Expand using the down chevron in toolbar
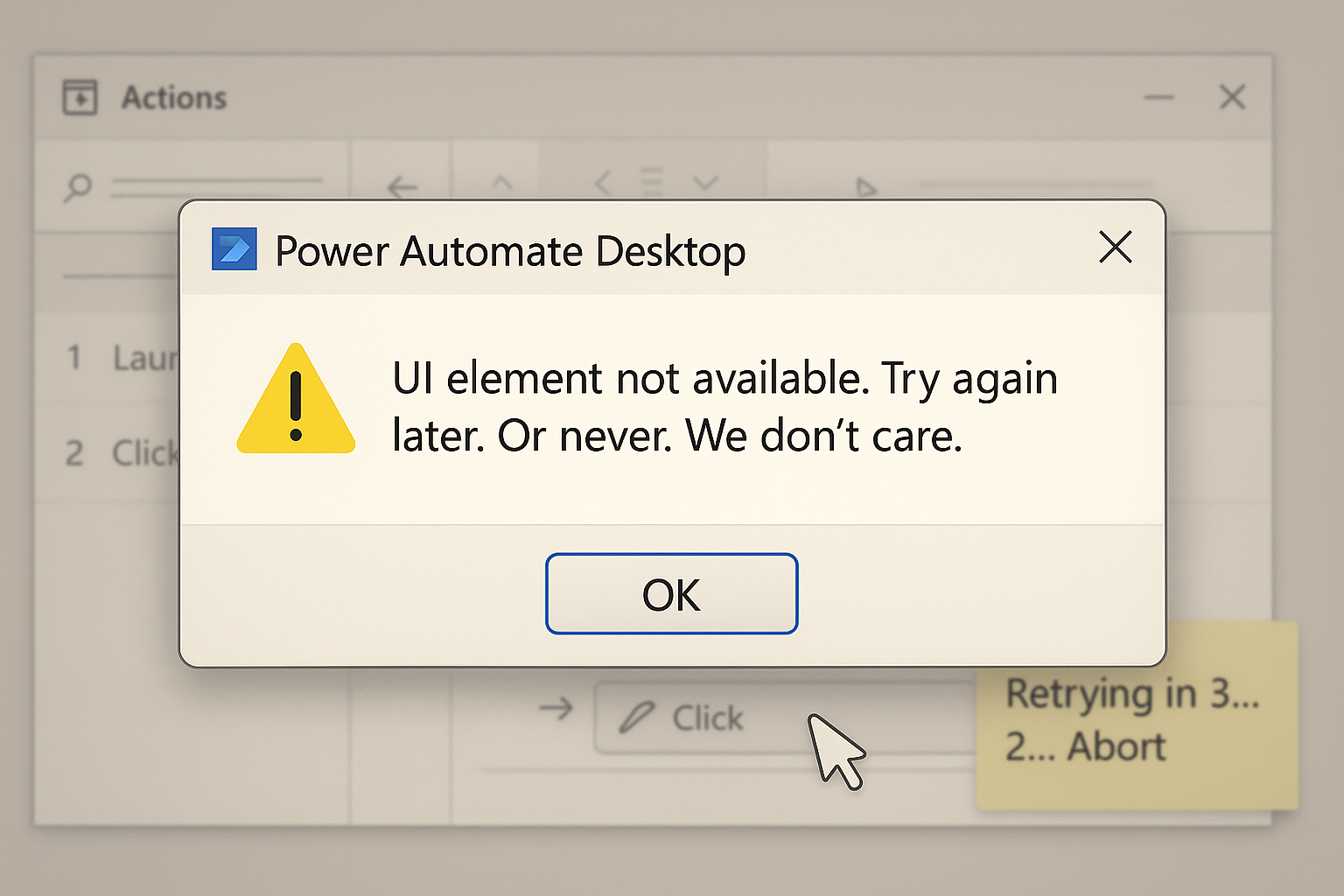The height and width of the screenshot is (896, 1344). point(705,182)
